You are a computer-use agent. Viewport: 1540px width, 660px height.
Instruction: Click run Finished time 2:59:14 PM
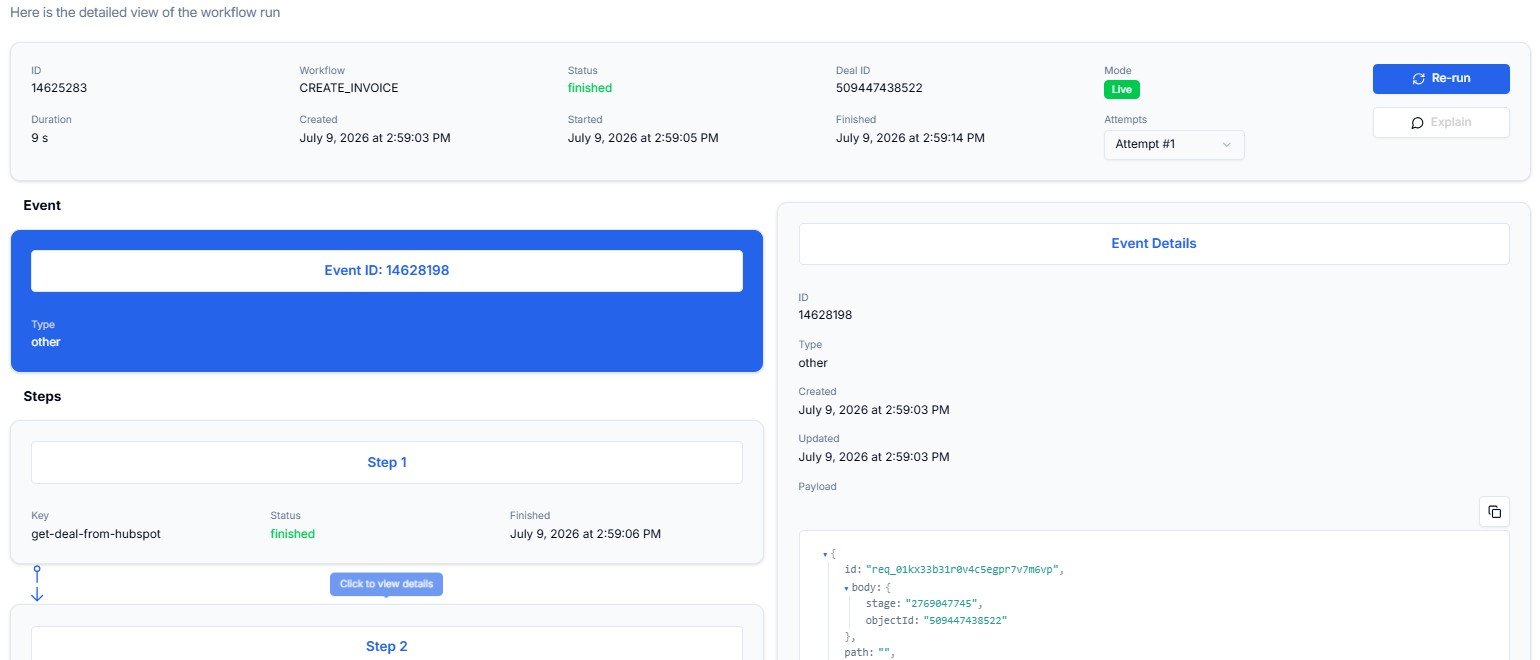[x=910, y=138]
